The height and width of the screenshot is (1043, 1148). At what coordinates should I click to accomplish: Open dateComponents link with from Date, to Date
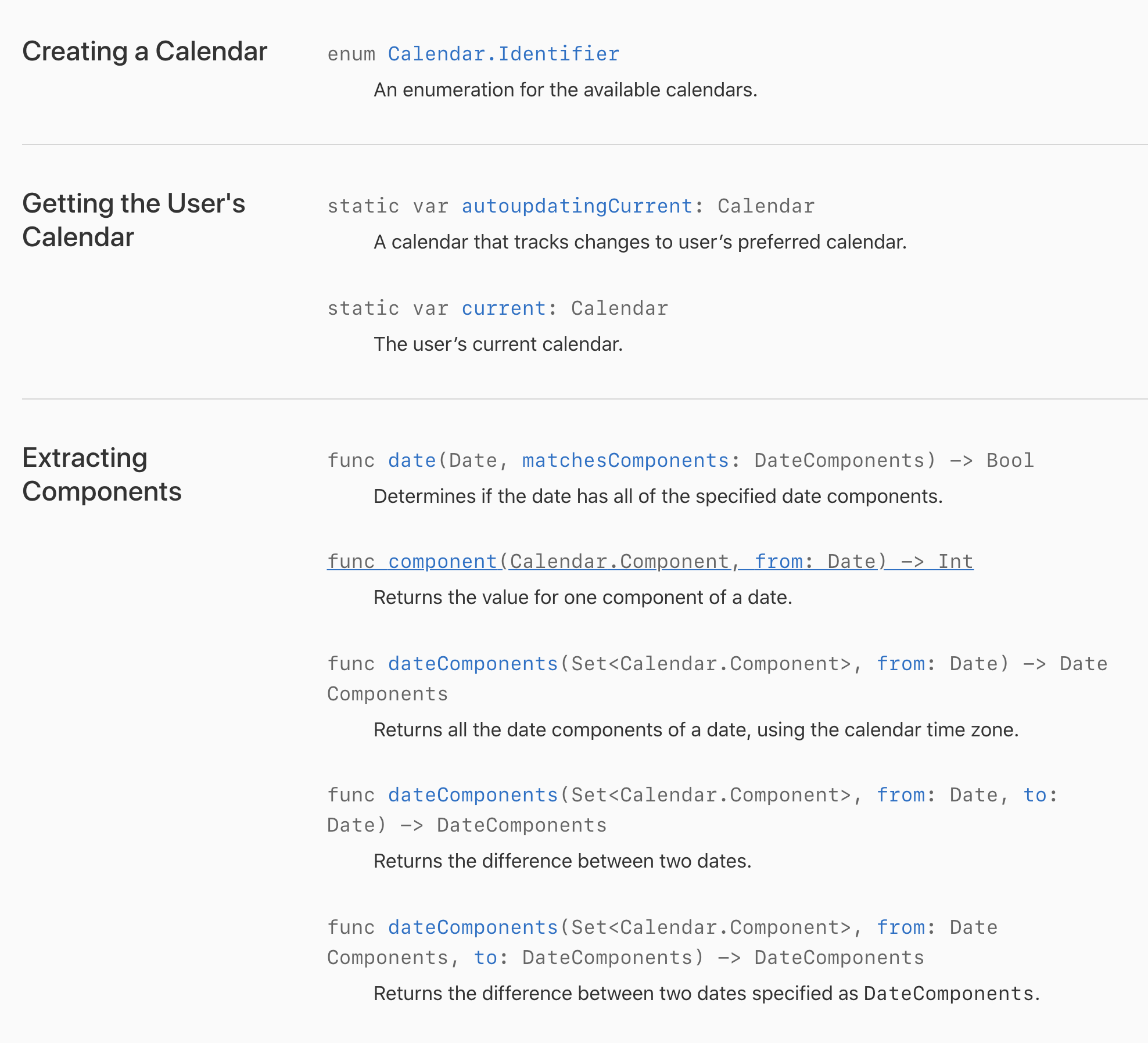point(473,795)
